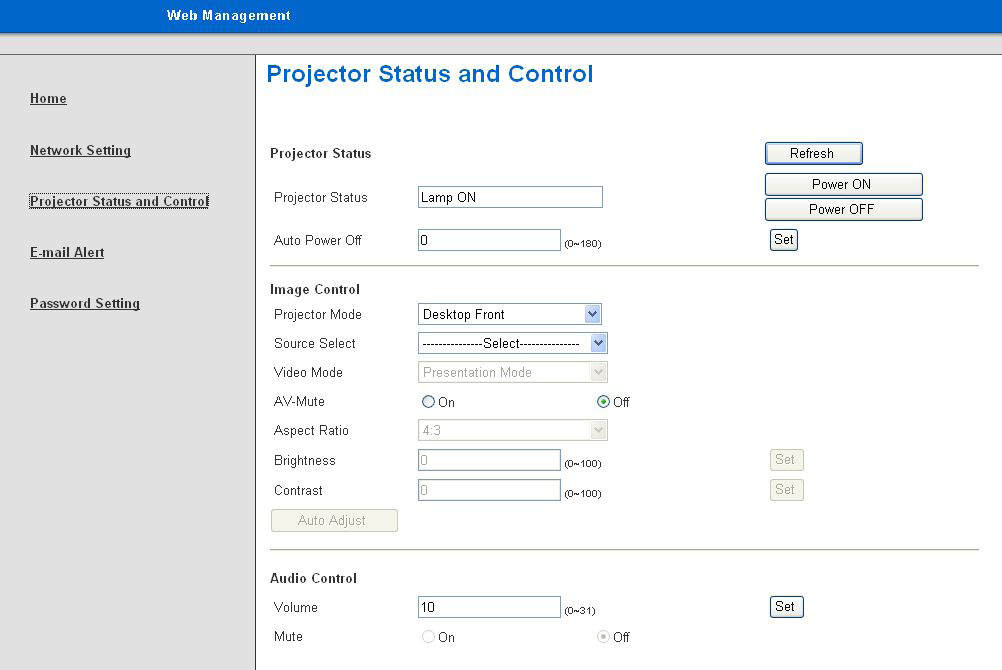Viewport: 1002px width, 670px height.
Task: Open the Aspect Ratio dropdown
Action: (513, 430)
